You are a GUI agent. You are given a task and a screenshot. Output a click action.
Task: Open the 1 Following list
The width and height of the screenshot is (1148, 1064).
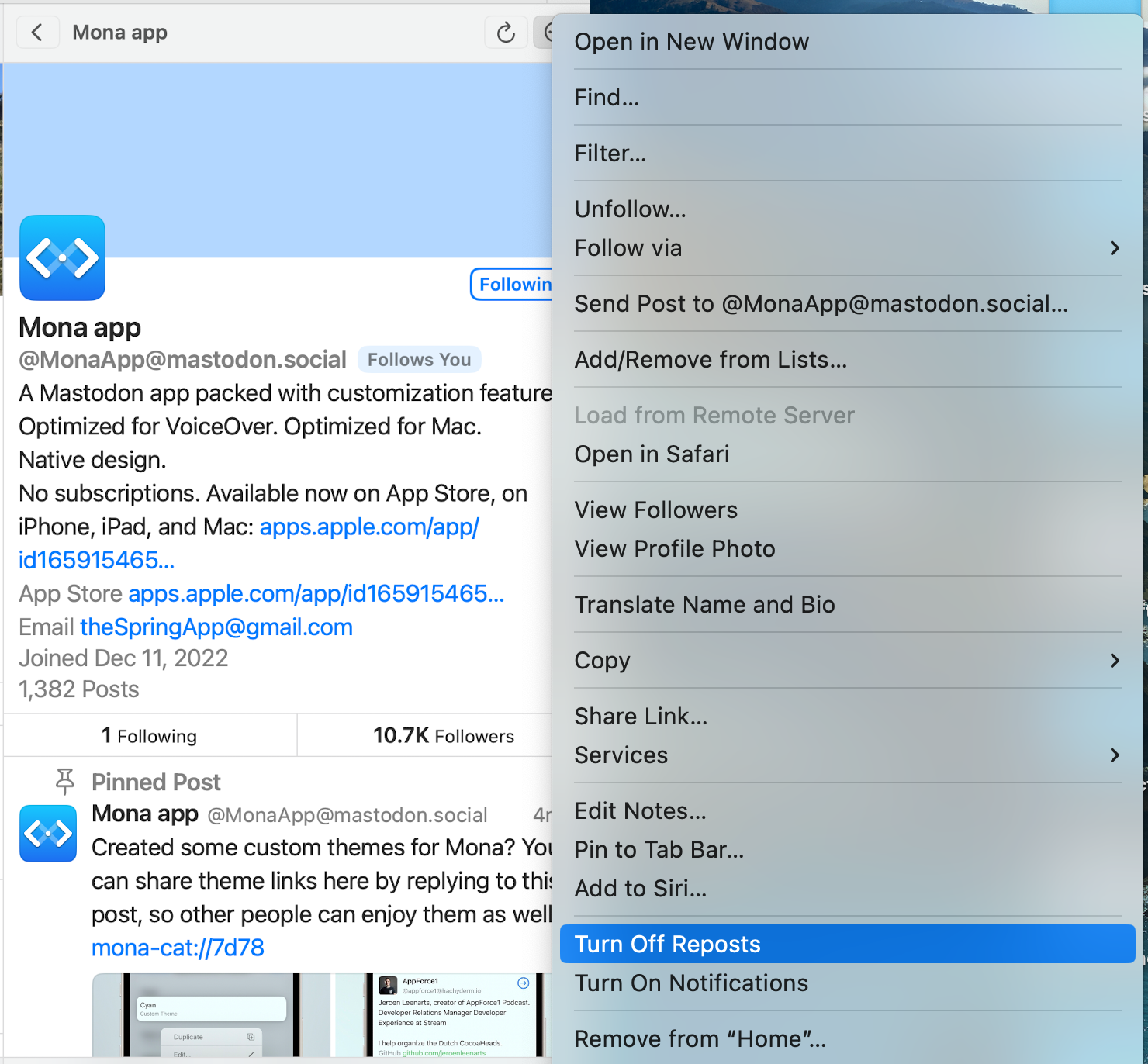150,736
